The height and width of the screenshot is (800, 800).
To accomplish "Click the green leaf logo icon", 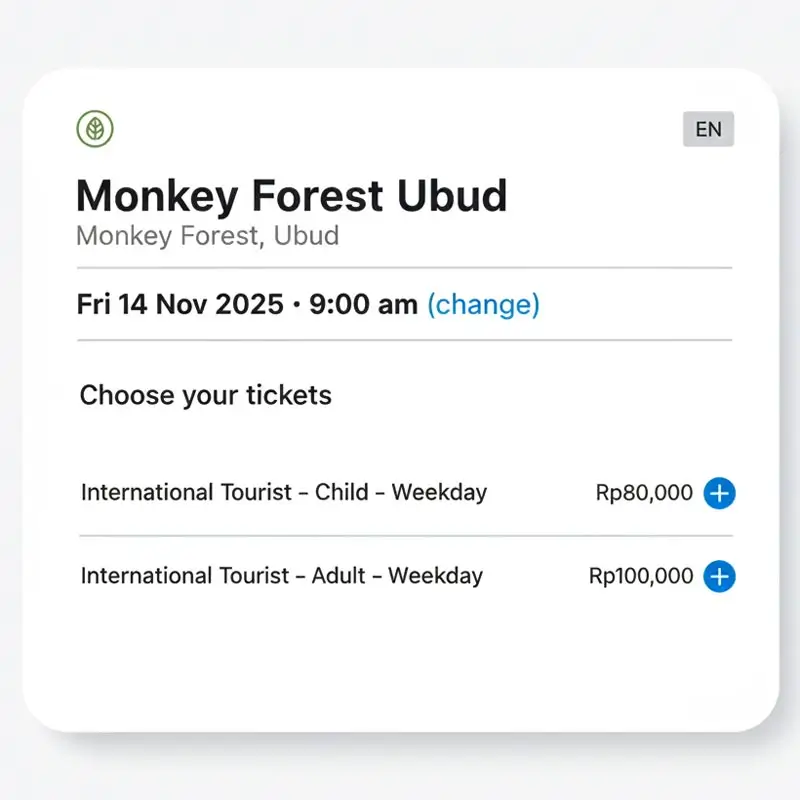I will [95, 128].
